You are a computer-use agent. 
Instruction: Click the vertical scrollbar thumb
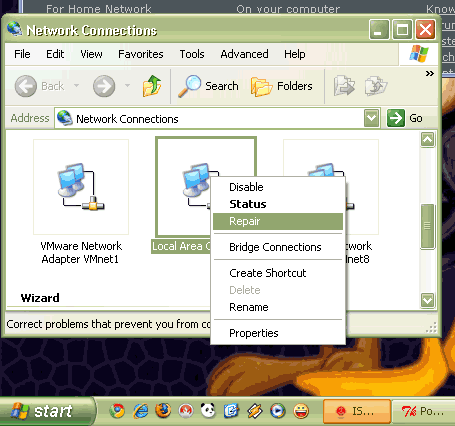point(428,226)
